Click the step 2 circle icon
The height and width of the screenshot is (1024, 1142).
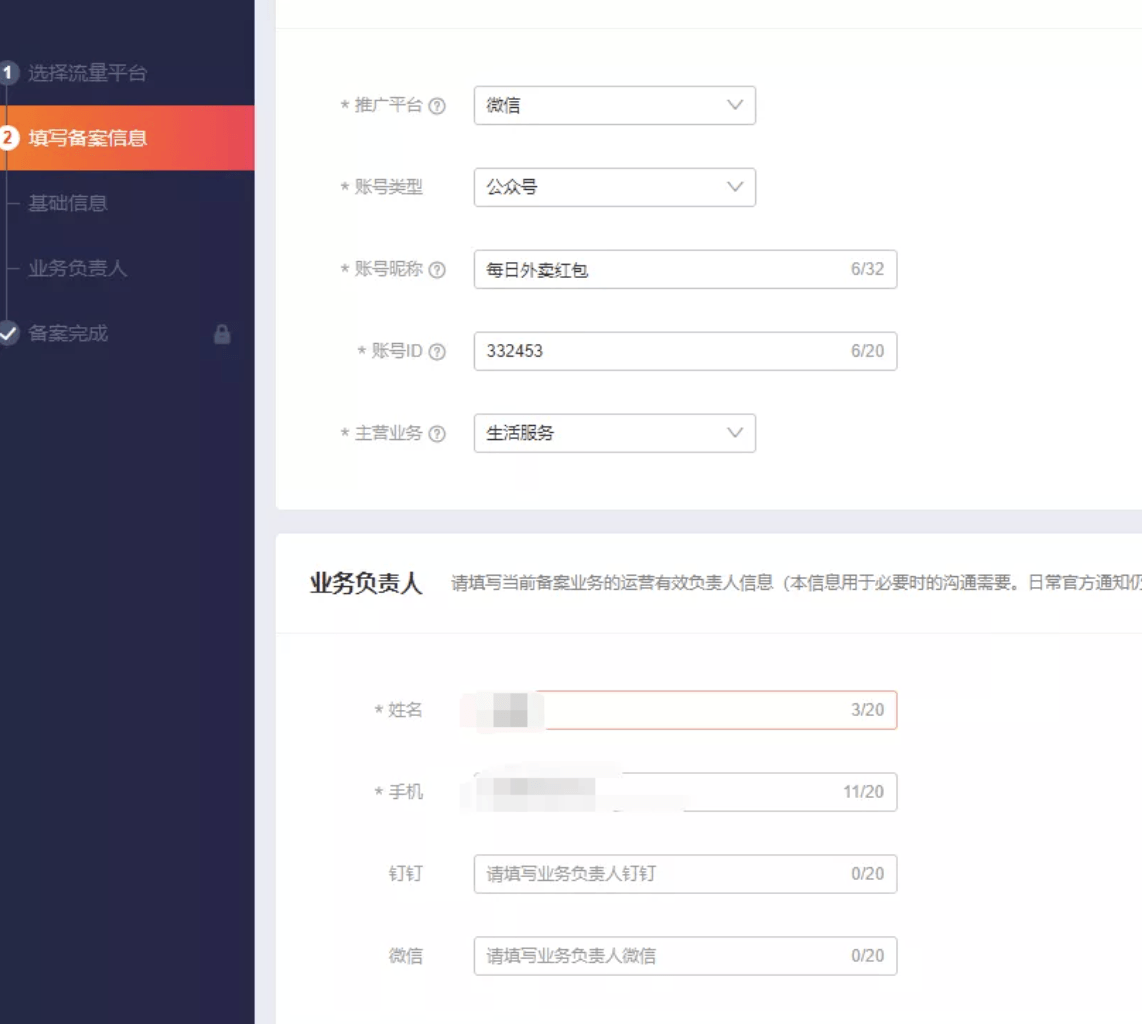pos(8,138)
